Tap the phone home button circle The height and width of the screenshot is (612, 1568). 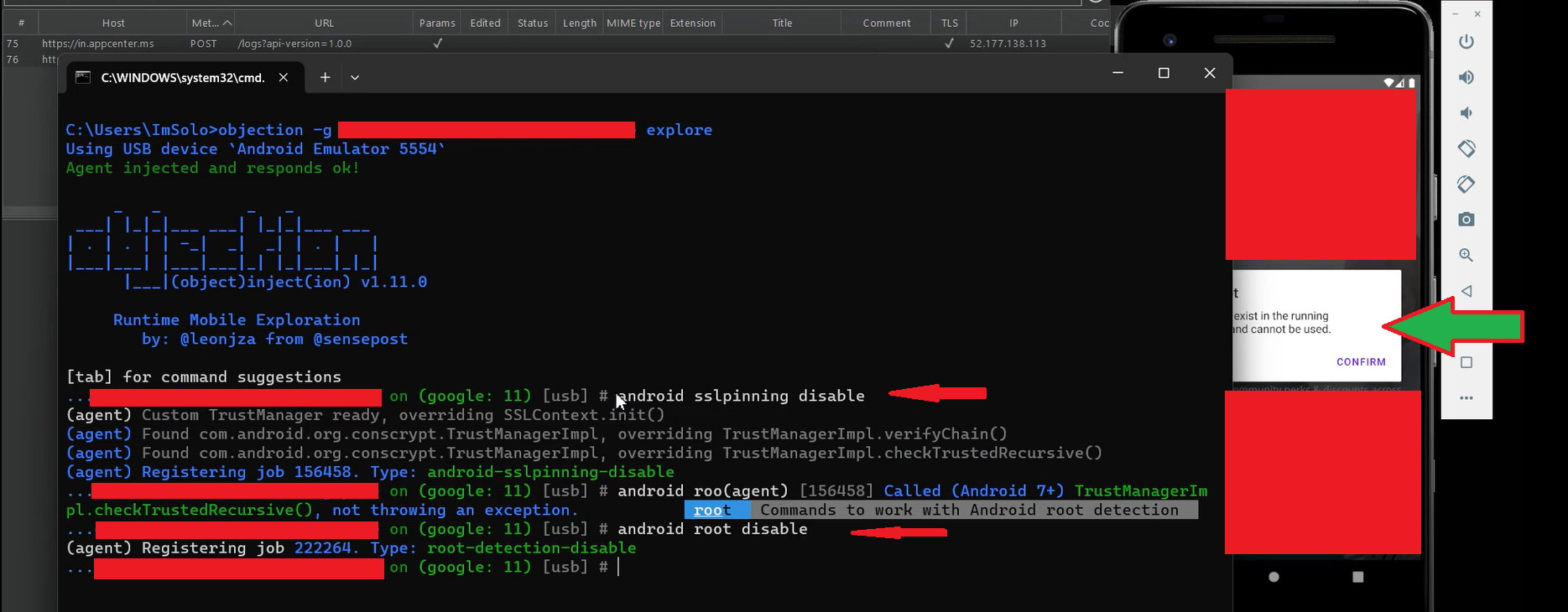coord(1274,577)
